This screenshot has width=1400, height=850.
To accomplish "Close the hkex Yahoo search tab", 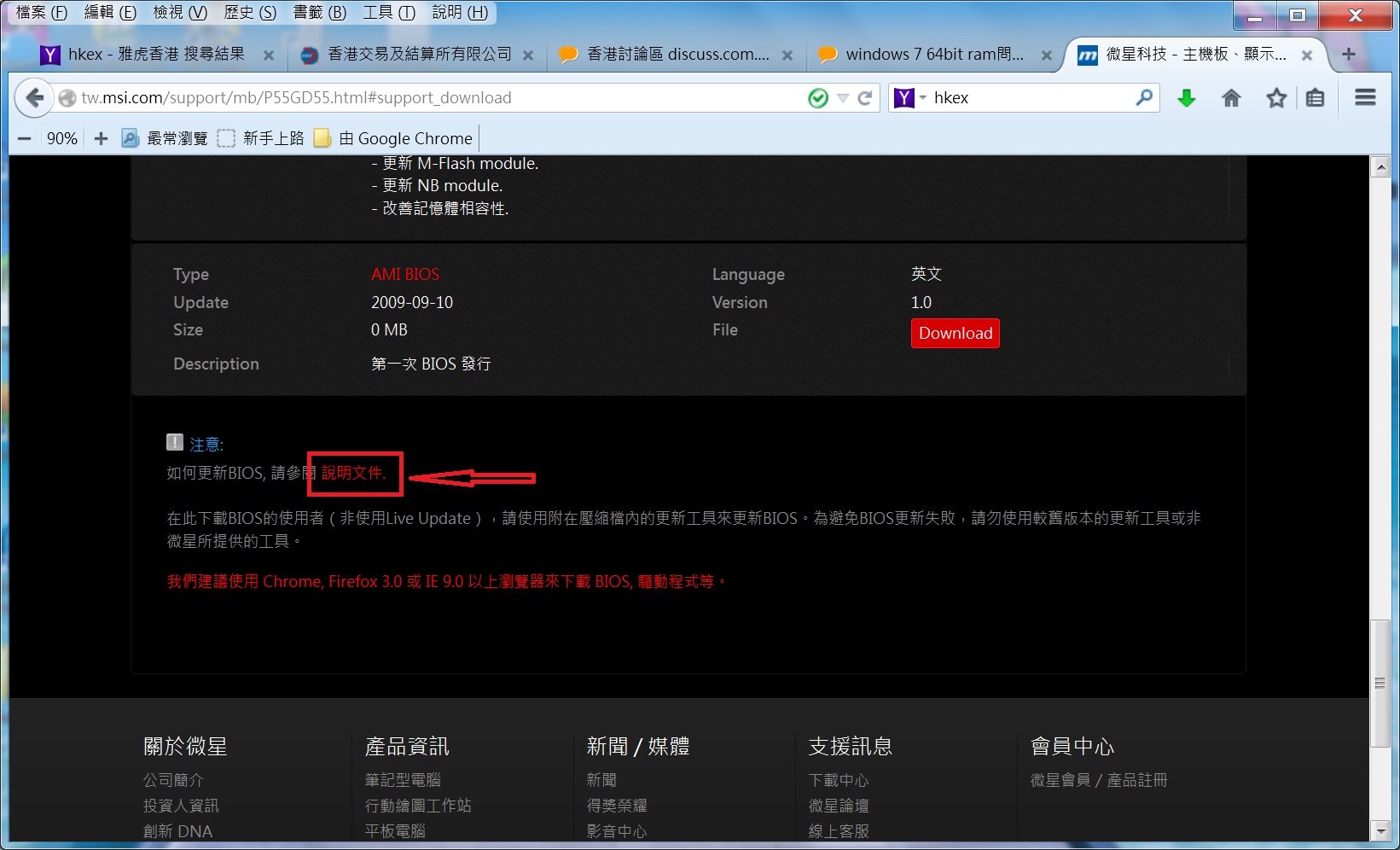I will click(269, 55).
